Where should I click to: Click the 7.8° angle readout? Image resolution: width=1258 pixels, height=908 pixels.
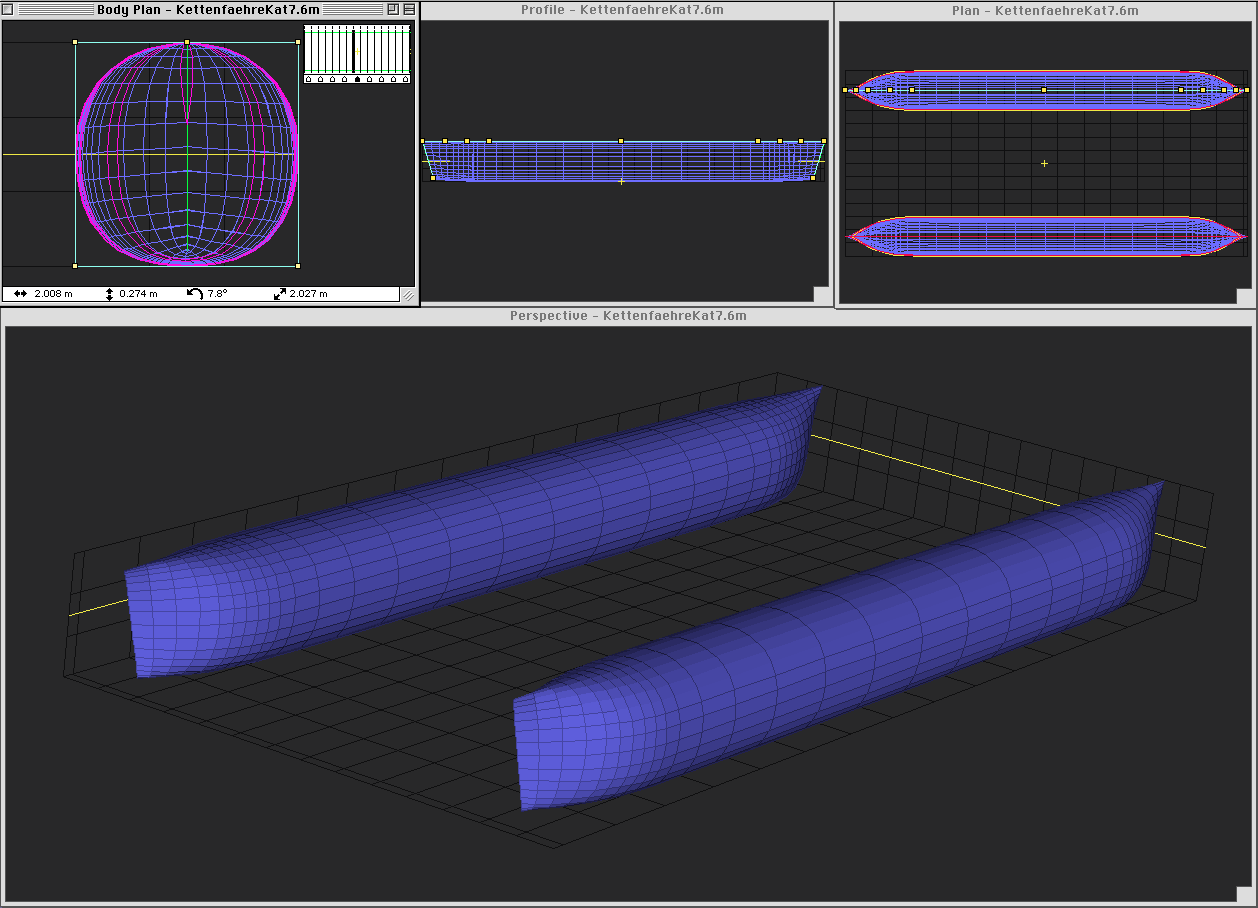point(218,294)
